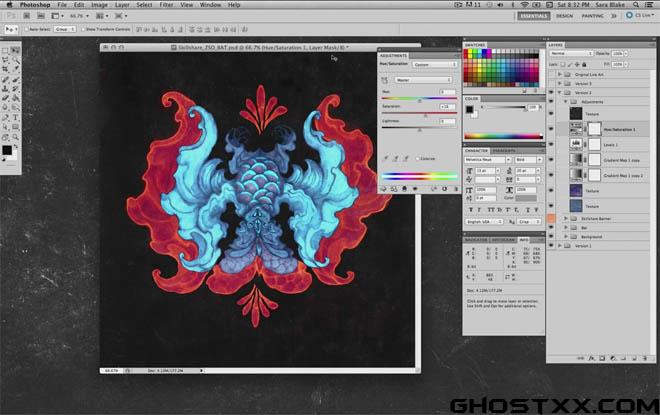Switch to the Navigator tab
660x415 pixels.
(476, 240)
